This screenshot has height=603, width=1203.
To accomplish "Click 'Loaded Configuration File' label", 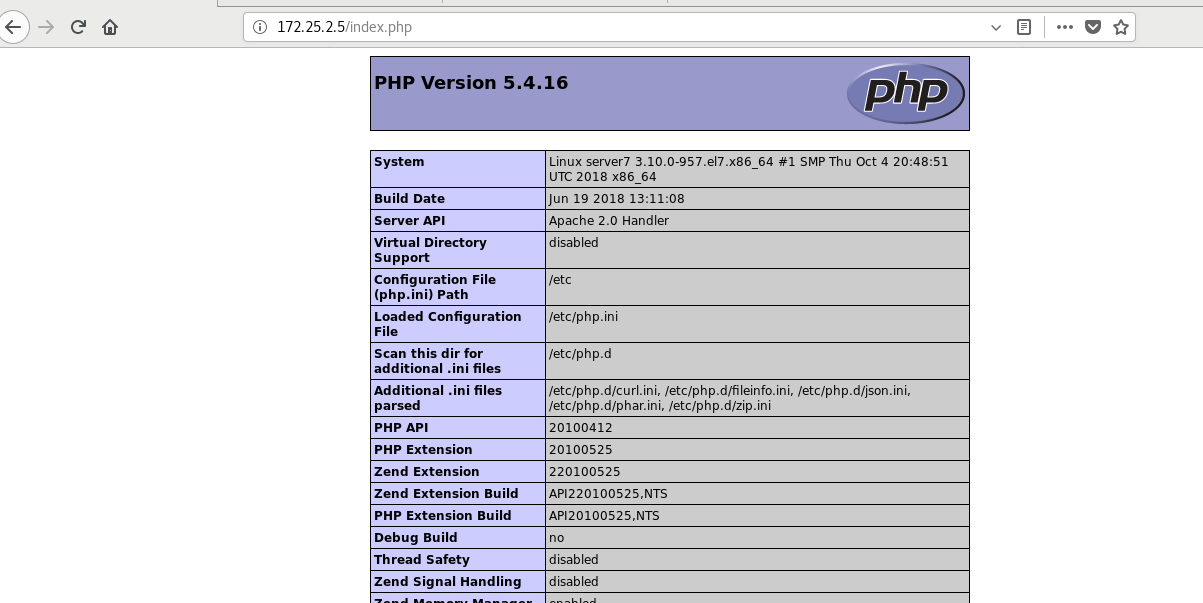I will 447,324.
